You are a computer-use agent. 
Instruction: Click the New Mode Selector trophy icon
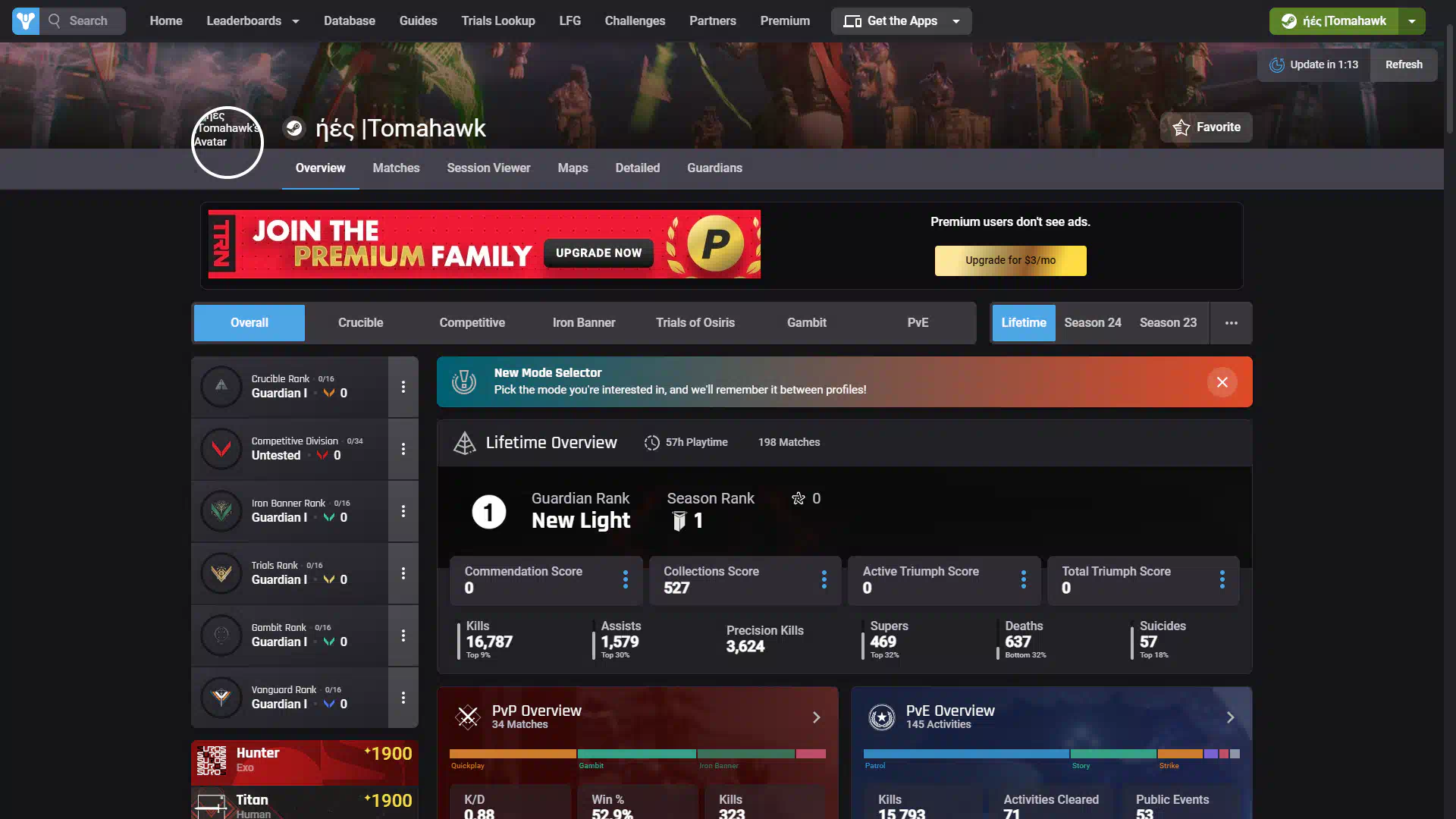[x=464, y=382]
